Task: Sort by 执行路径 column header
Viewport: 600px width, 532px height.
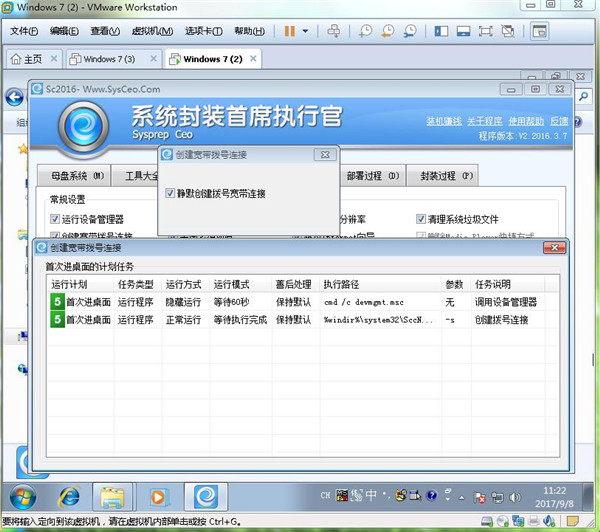Action: click(381, 284)
